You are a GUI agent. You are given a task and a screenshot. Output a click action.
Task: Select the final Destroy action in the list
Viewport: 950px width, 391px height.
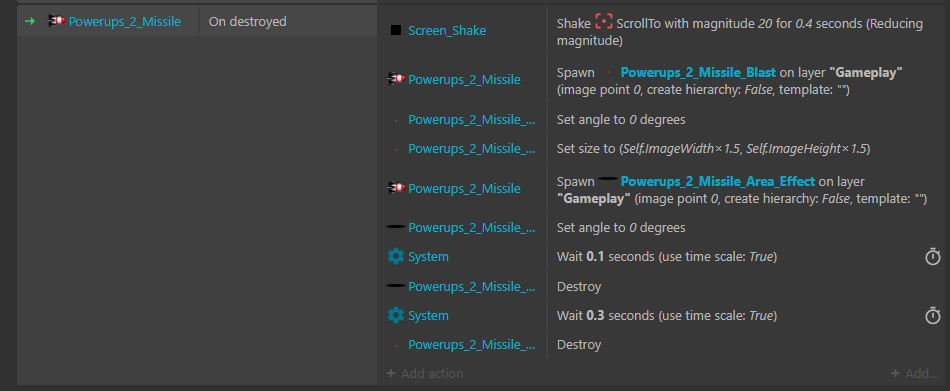(579, 344)
